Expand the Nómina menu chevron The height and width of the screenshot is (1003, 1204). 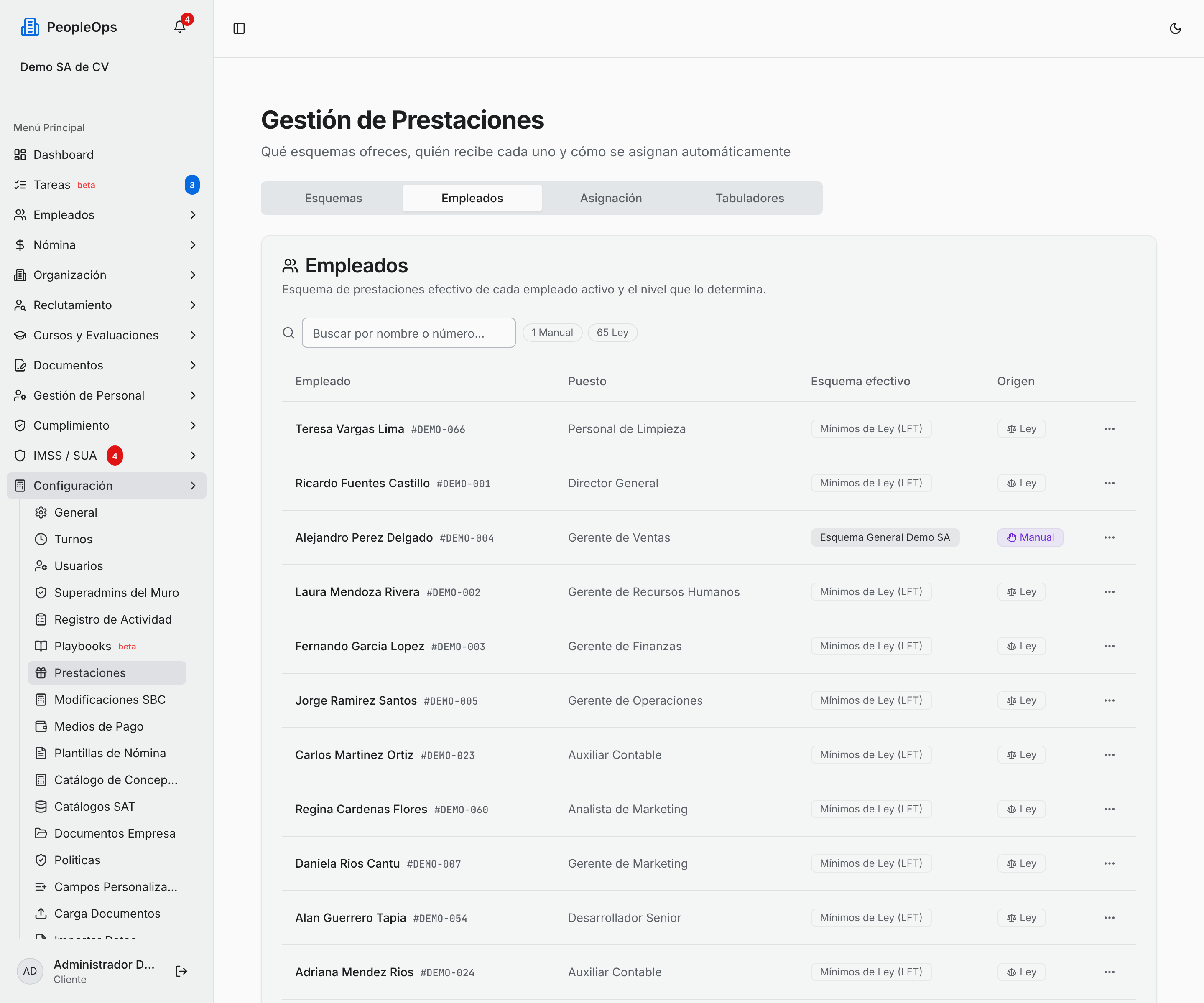(193, 245)
